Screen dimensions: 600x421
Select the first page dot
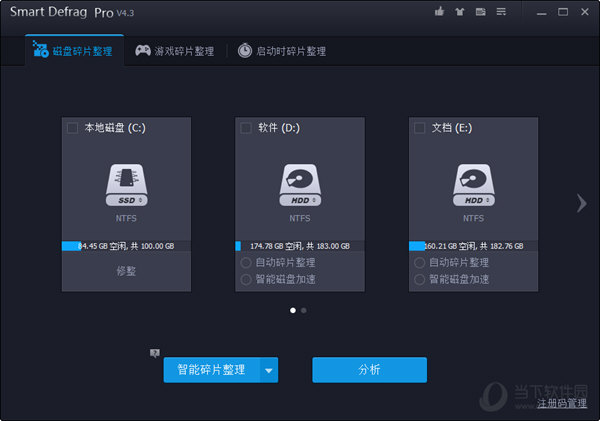pos(293,310)
